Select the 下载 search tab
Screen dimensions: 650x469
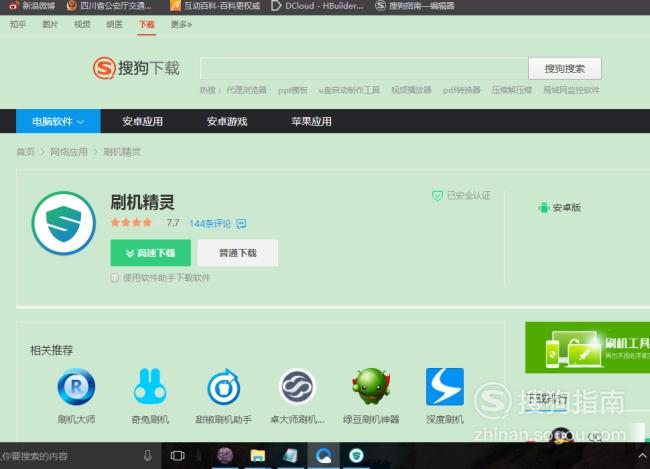tap(147, 24)
